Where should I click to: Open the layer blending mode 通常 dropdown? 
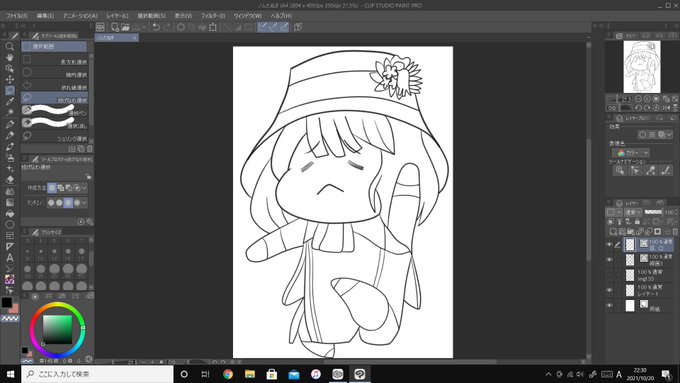632,212
